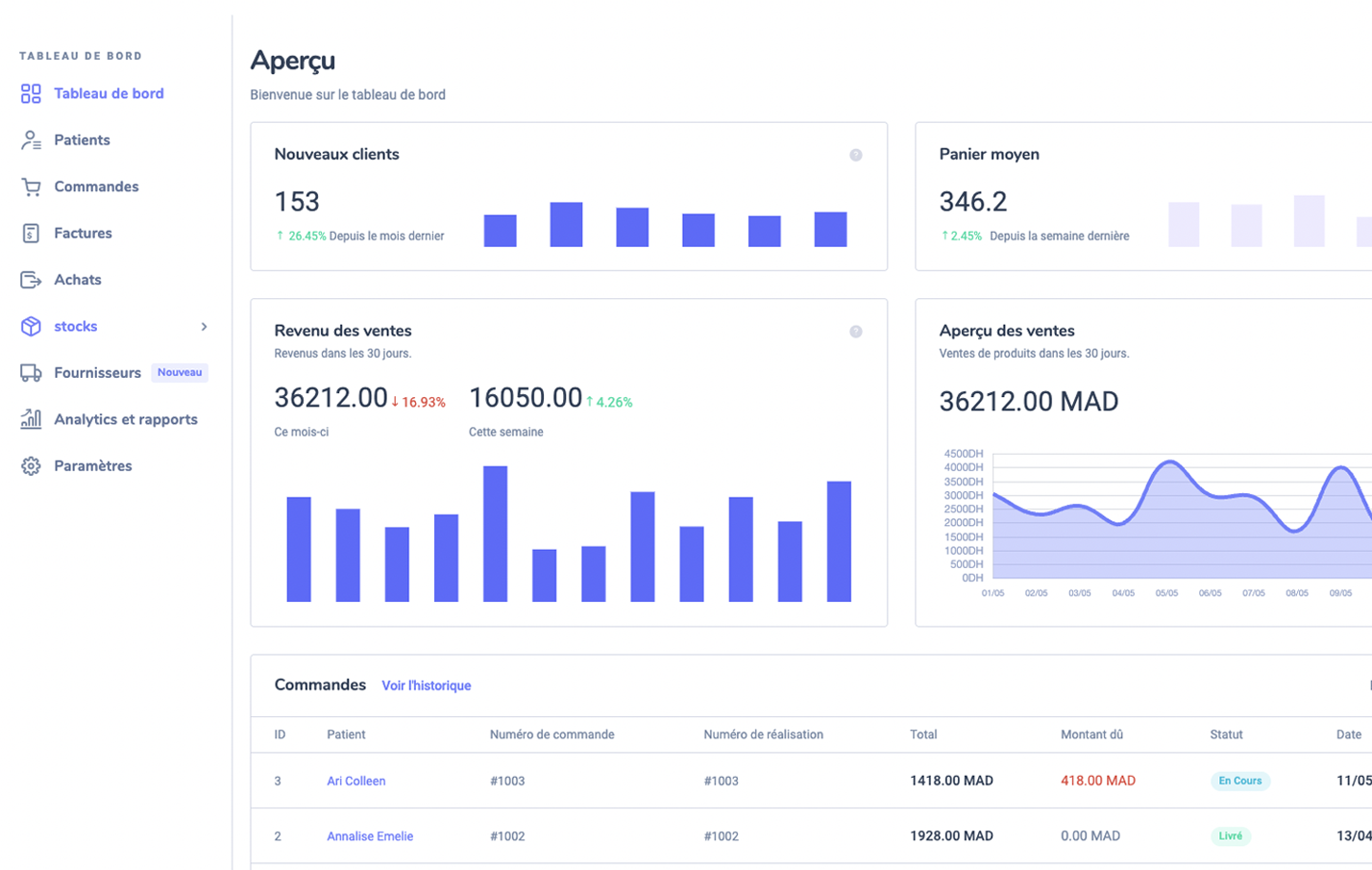Click the Nouveau badge next to Fournisseurs

(x=180, y=373)
